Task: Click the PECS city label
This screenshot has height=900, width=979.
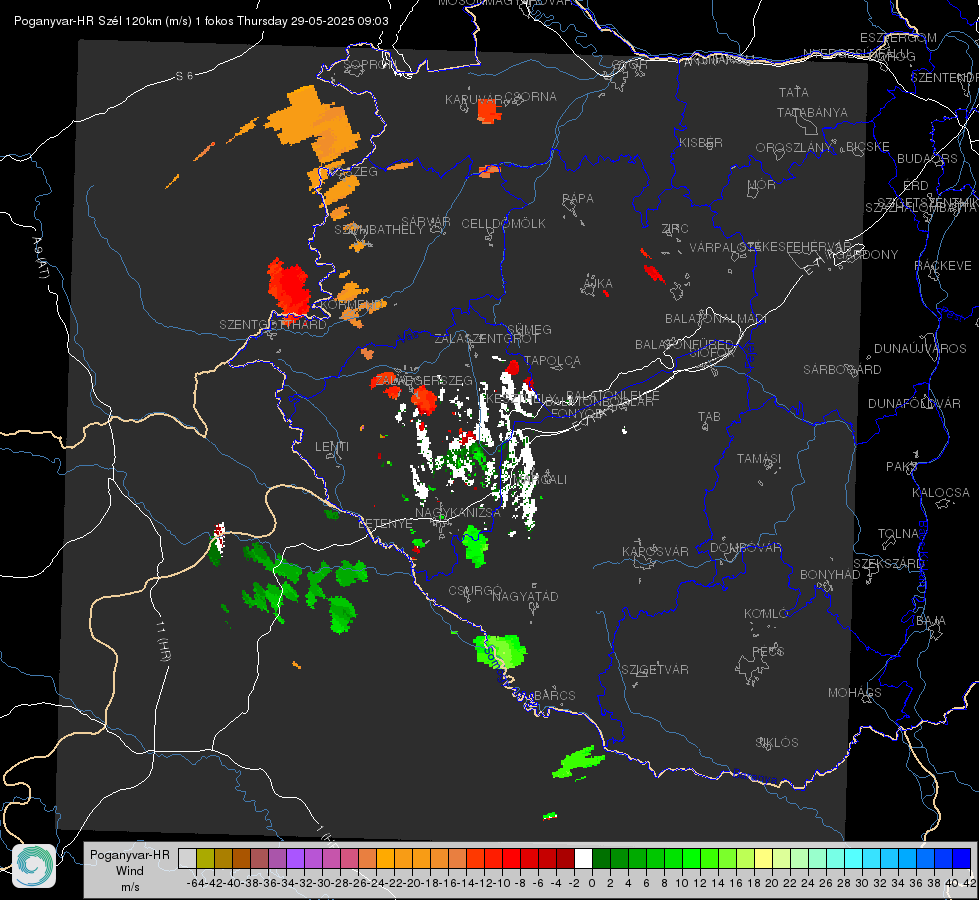Action: click(768, 651)
